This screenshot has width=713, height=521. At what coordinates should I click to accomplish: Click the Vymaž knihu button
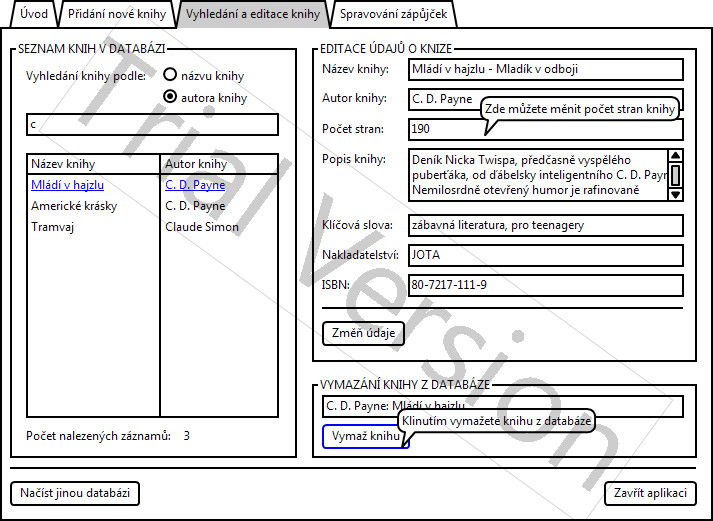coord(365,436)
